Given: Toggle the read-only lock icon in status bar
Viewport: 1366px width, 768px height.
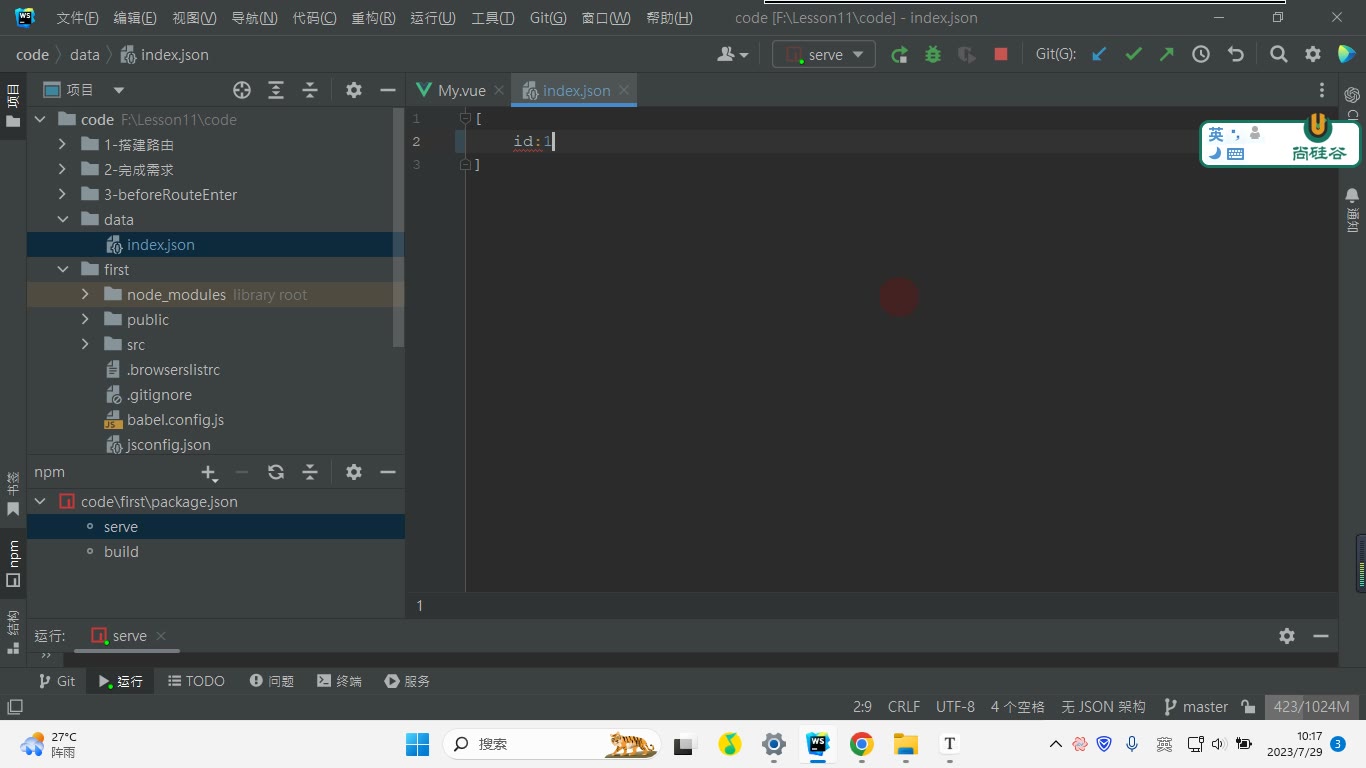Looking at the screenshot, I should click(1248, 707).
